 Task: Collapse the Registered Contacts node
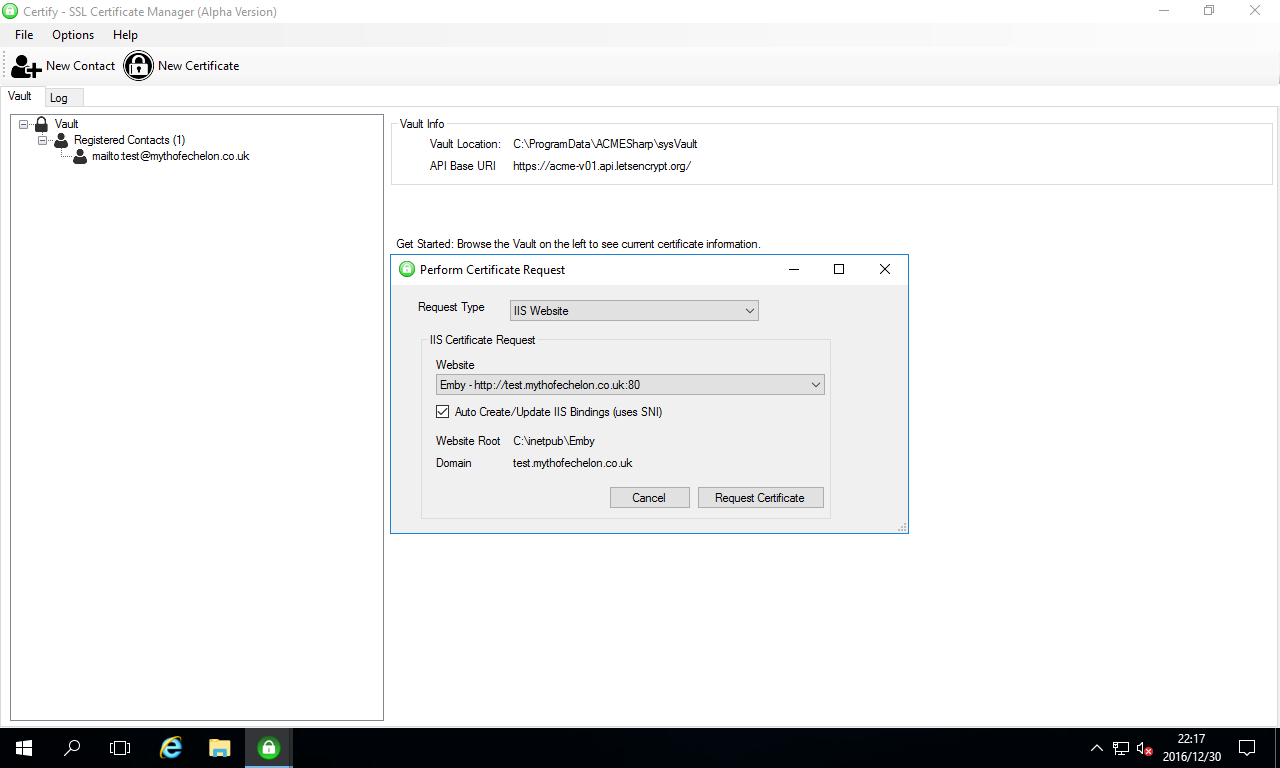tap(43, 140)
